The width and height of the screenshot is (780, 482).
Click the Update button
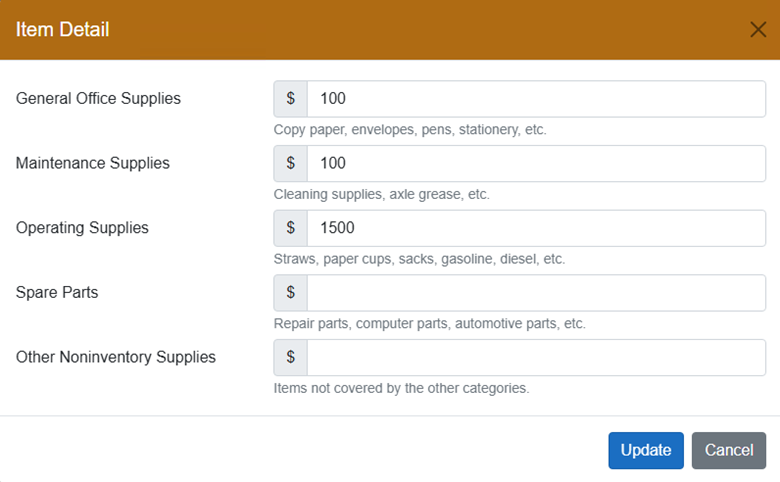[645, 450]
